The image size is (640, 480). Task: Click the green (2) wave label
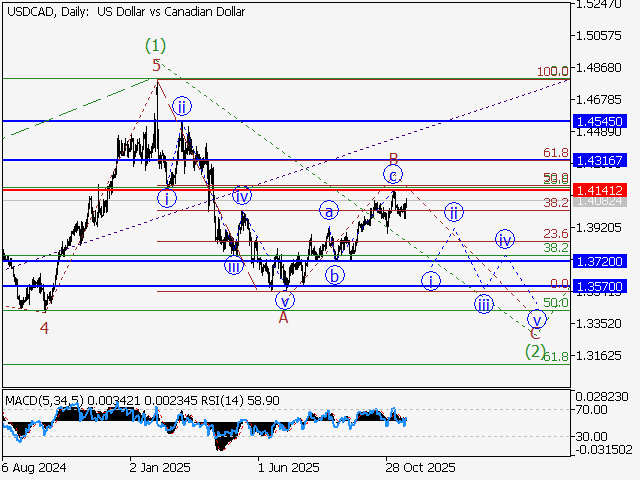(x=535, y=351)
